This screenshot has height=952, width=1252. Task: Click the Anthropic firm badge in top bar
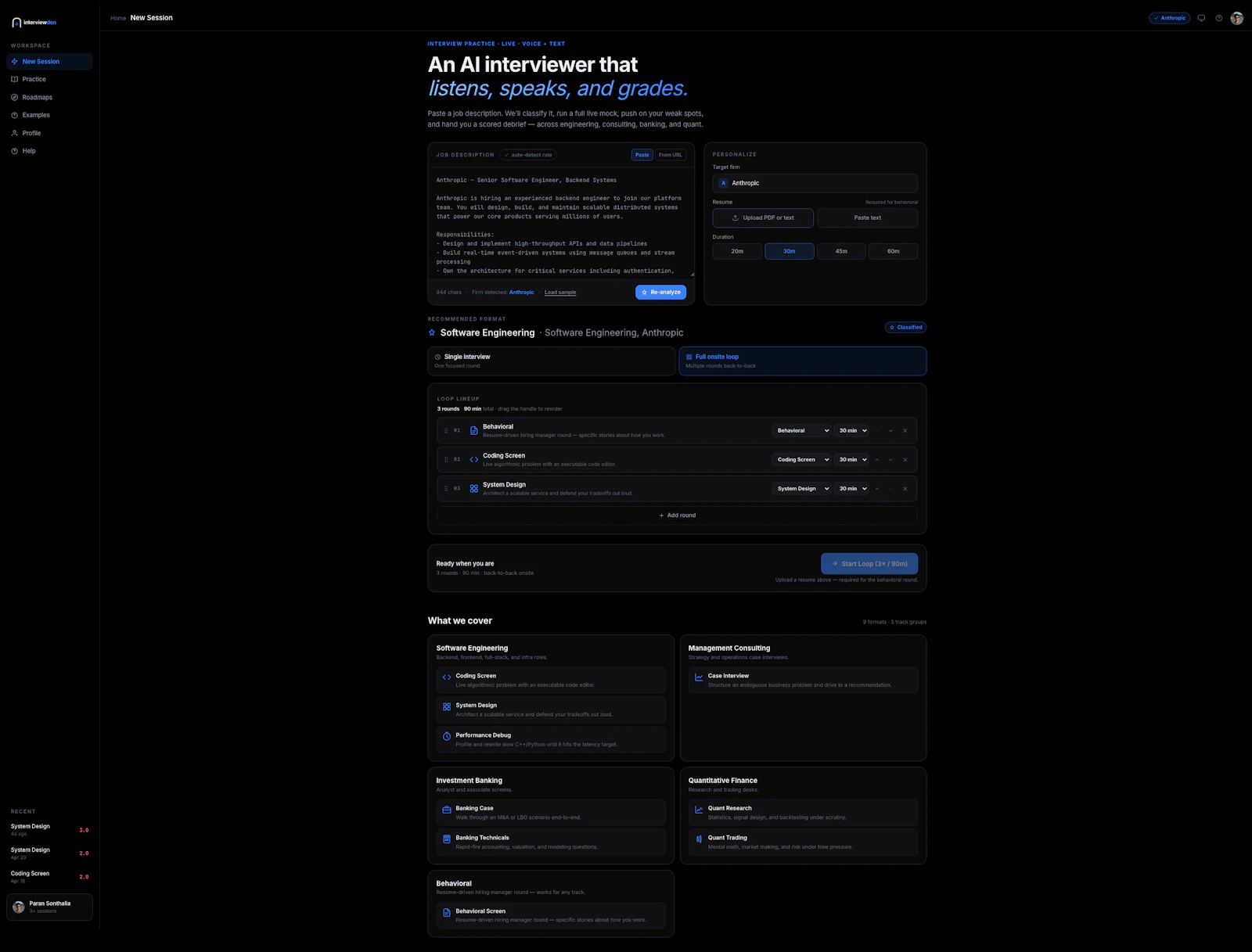click(x=1170, y=18)
